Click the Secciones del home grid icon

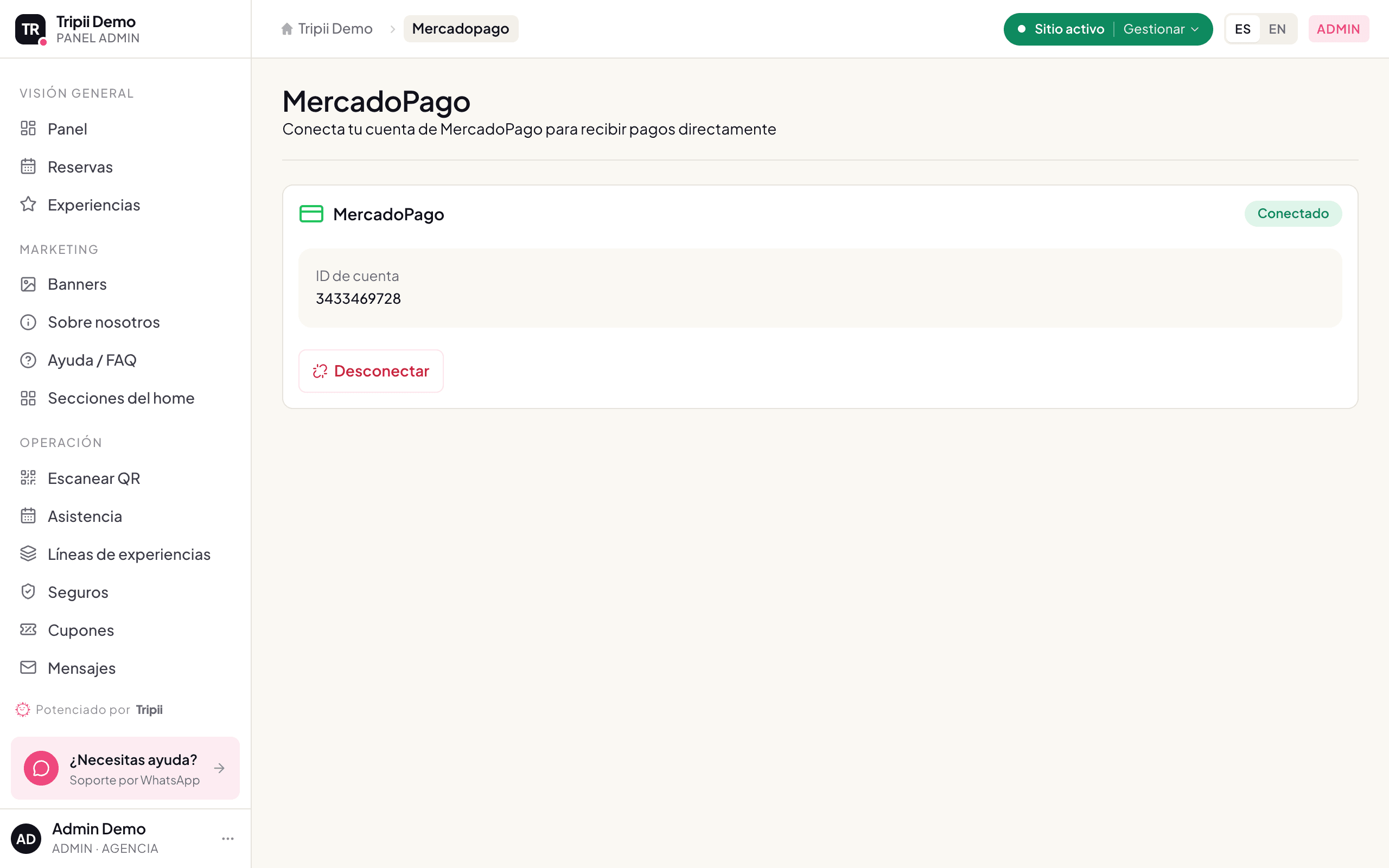click(28, 398)
